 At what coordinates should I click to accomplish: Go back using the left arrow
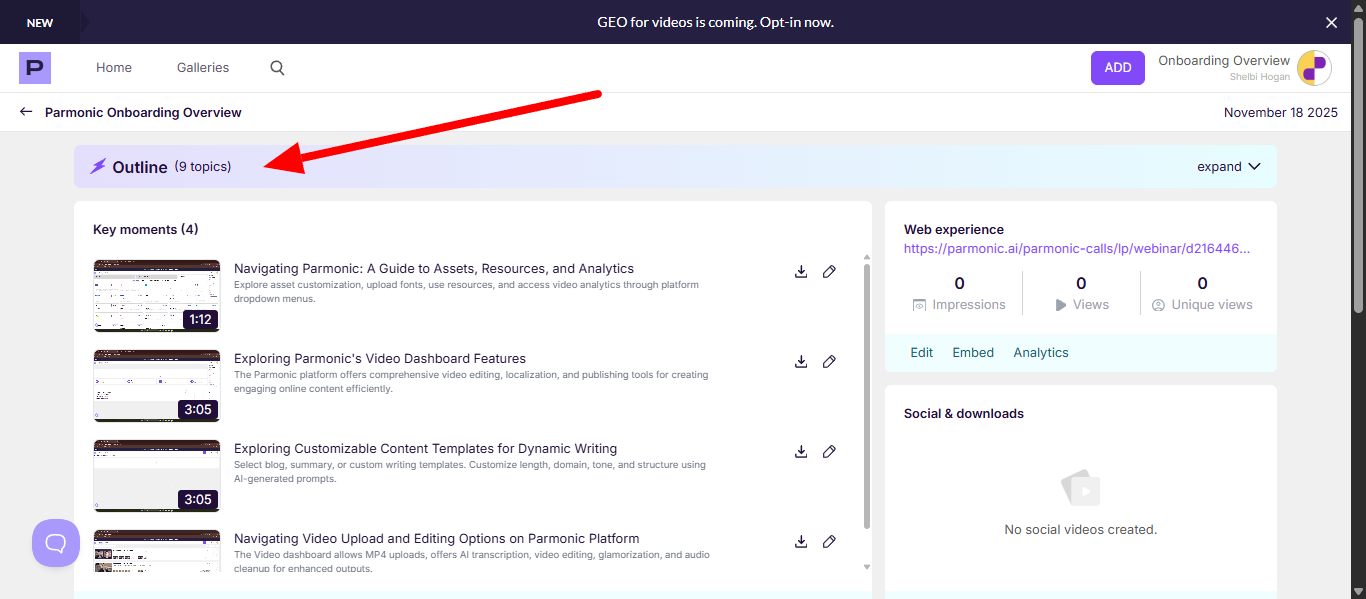[x=26, y=112]
